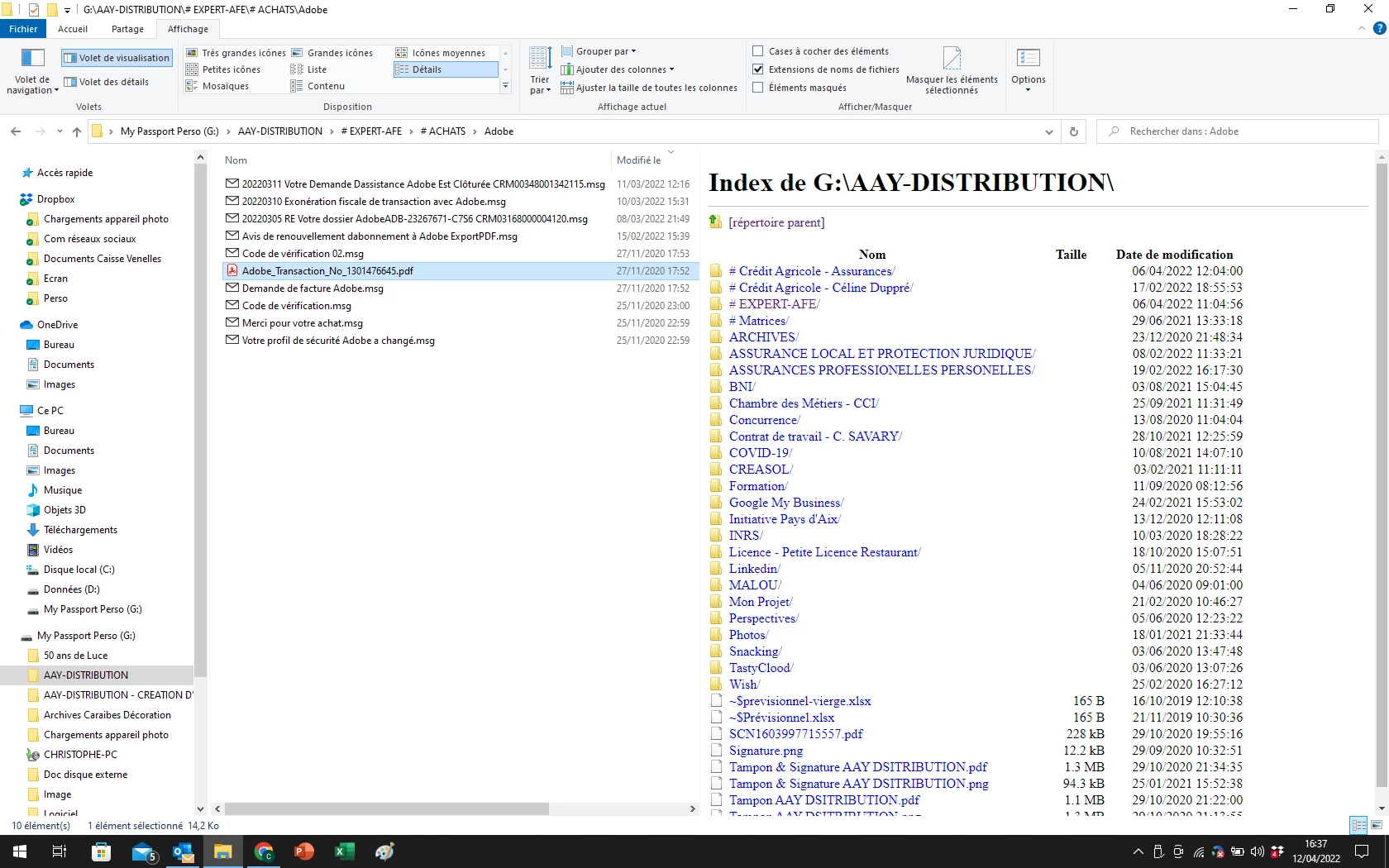Open Grouper par dropdown
Viewport: 1389px width, 868px height.
coord(599,51)
